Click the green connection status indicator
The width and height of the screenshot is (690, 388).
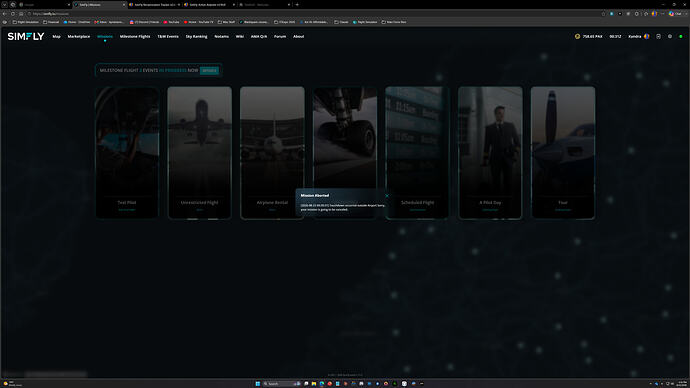[681, 37]
